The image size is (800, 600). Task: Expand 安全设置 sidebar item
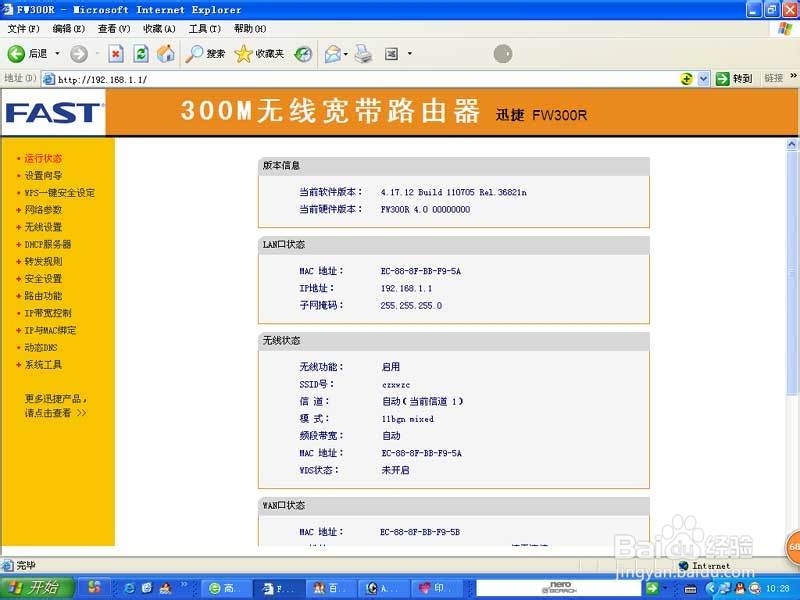point(43,279)
